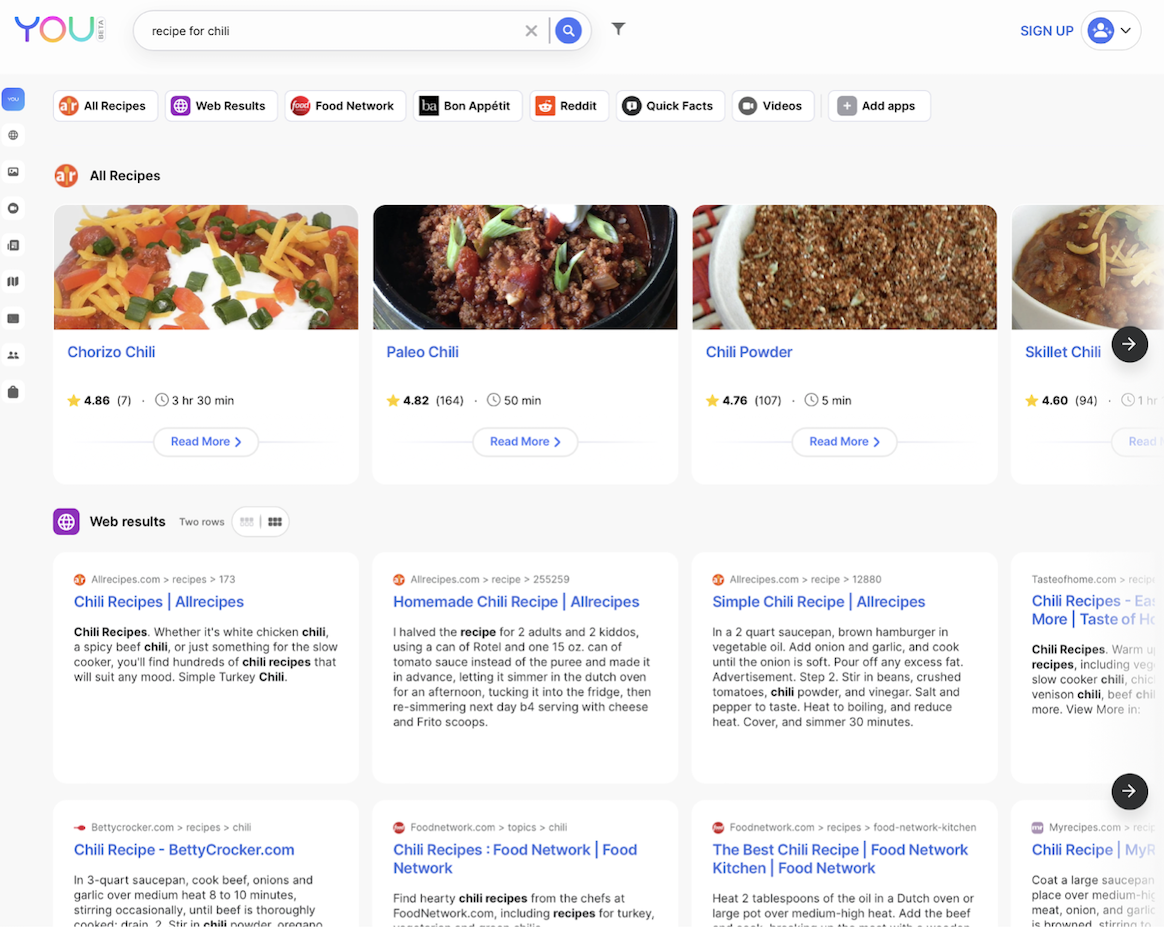Open 'Homemade Chili Recipe | Allrecipes' result
Viewport: 1164px width, 929px height.
click(516, 602)
